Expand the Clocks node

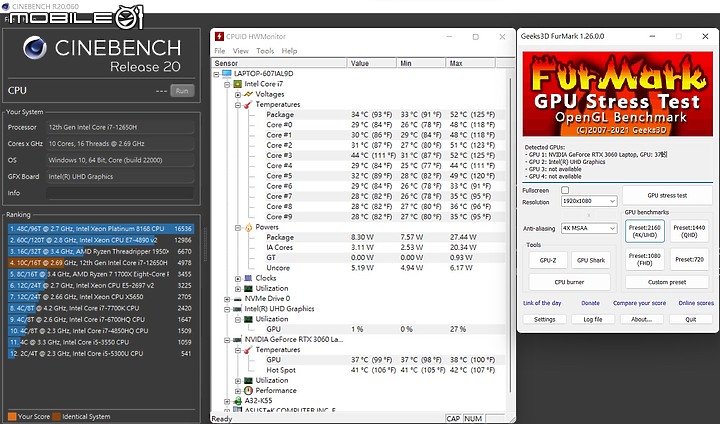(x=237, y=278)
